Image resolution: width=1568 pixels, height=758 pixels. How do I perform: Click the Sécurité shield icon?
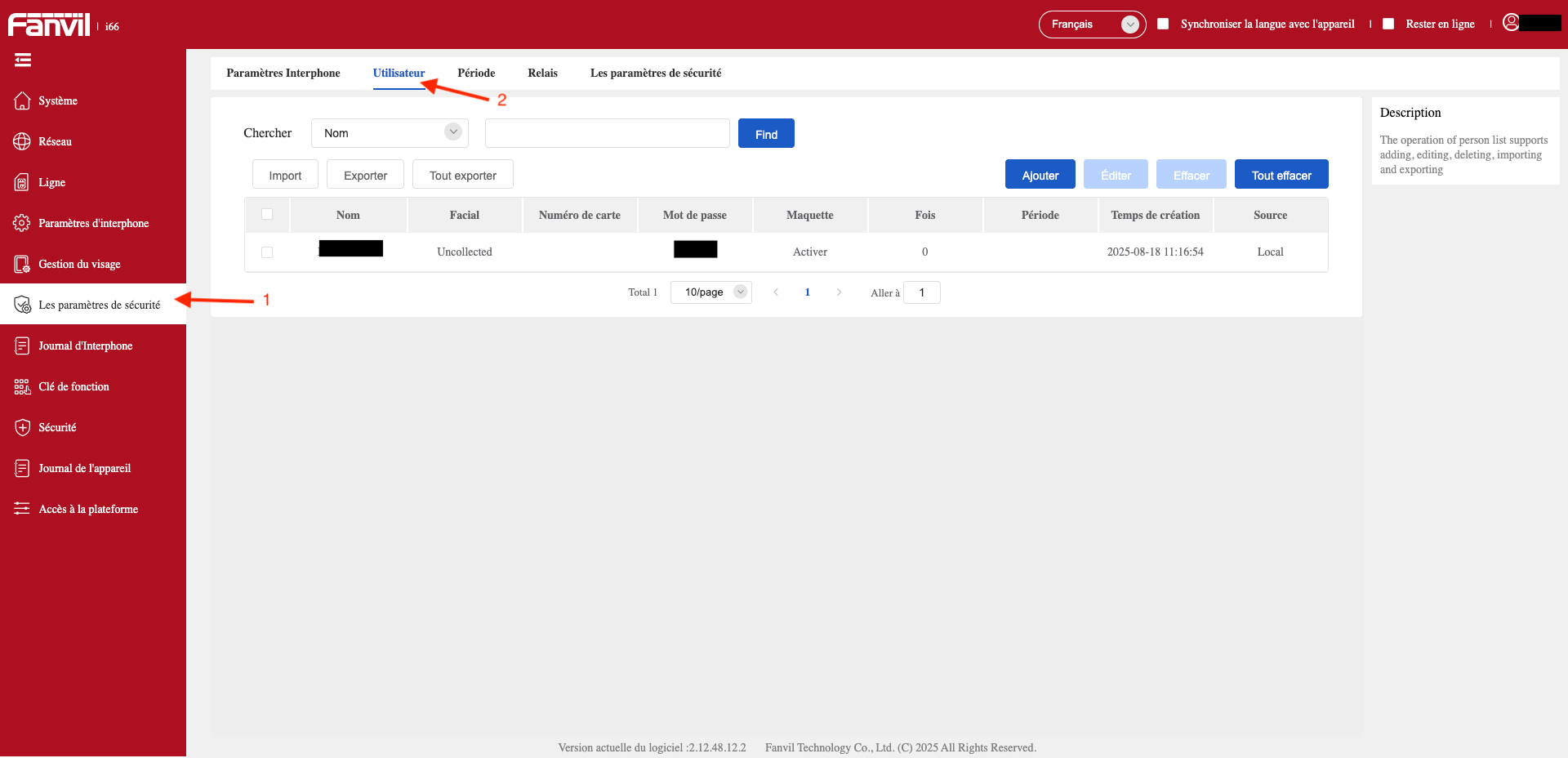(x=22, y=427)
